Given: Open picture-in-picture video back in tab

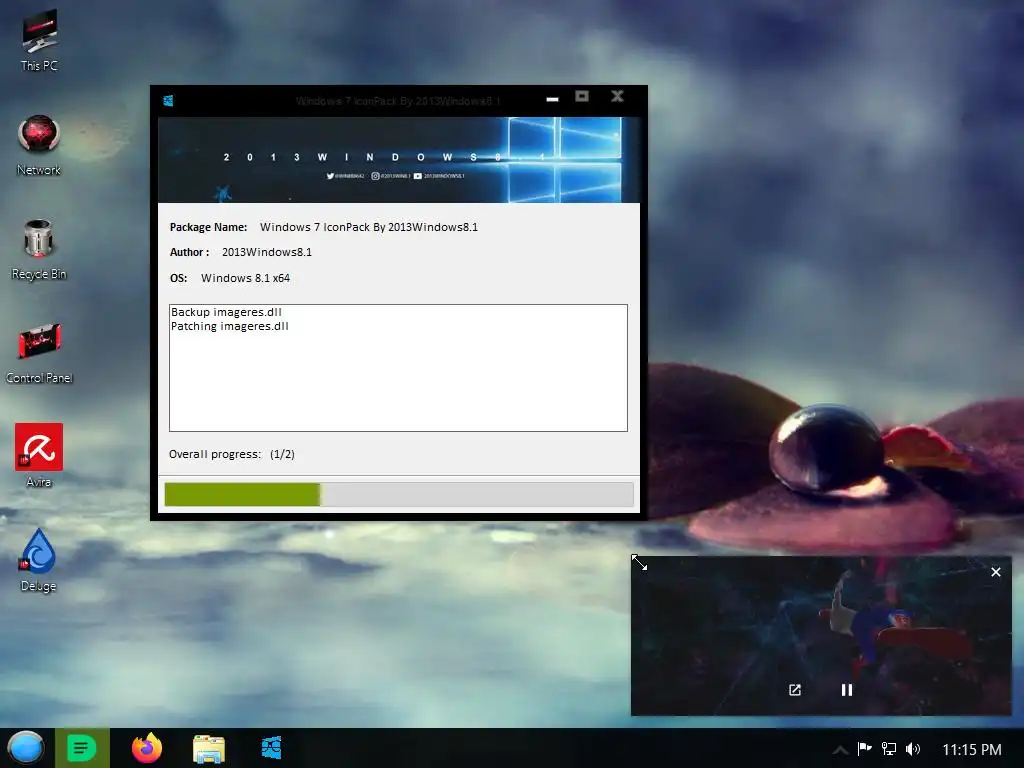Looking at the screenshot, I should point(795,690).
